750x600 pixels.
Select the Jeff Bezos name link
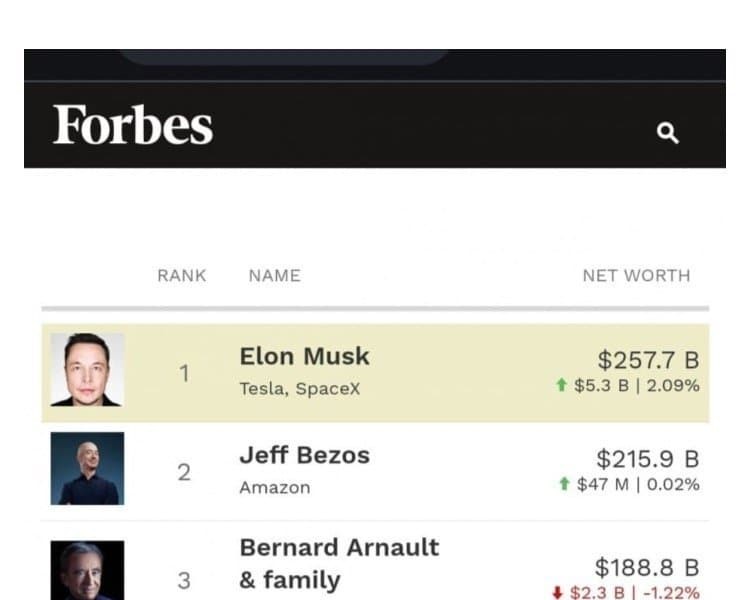coord(304,456)
